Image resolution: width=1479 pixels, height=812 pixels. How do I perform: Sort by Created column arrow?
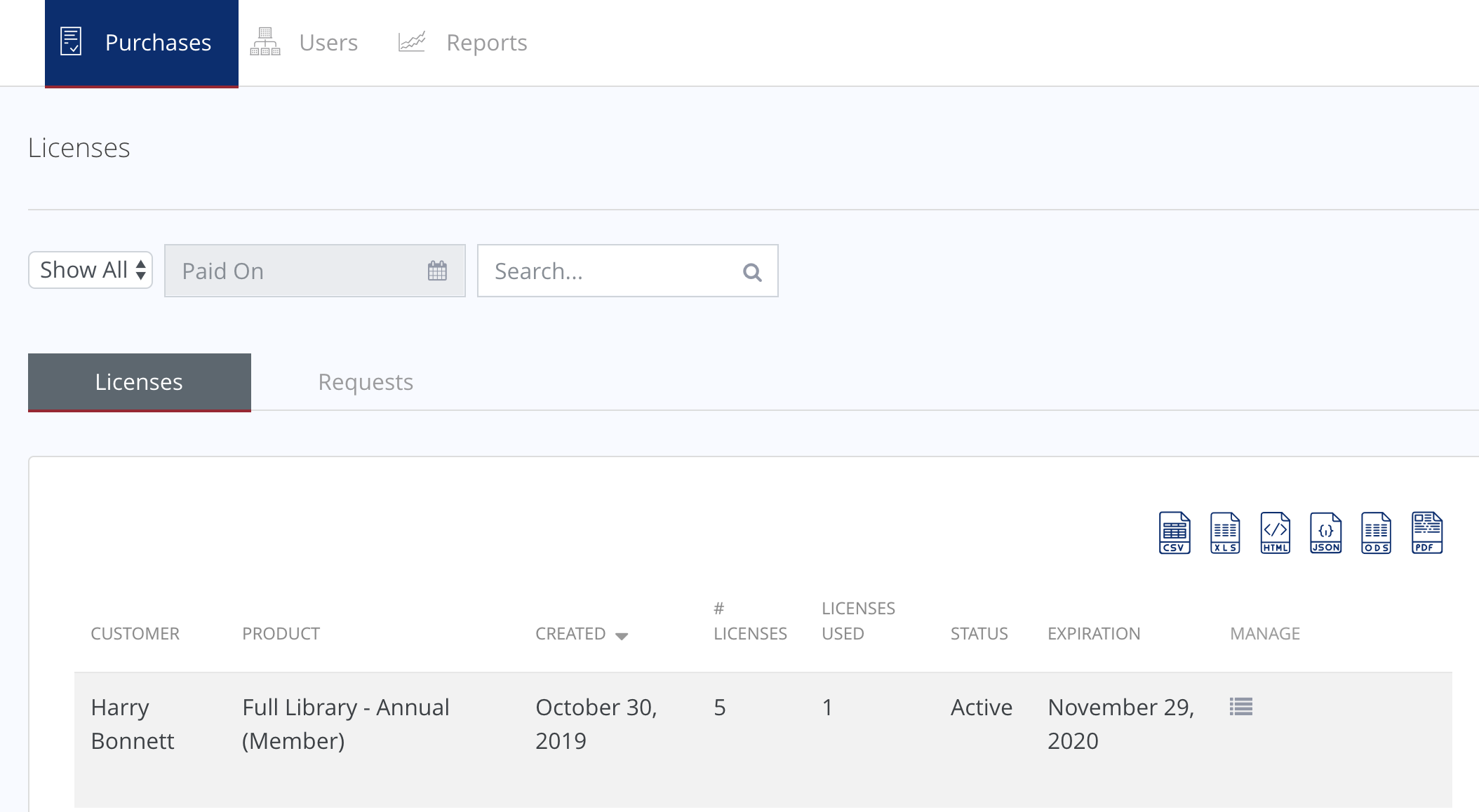pyautogui.click(x=622, y=636)
